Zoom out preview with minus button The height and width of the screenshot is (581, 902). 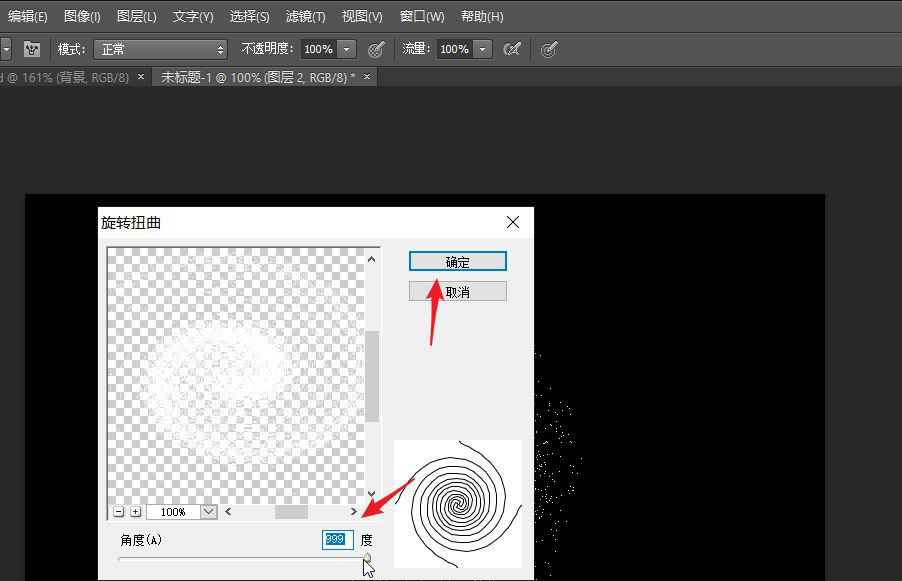pyautogui.click(x=119, y=511)
